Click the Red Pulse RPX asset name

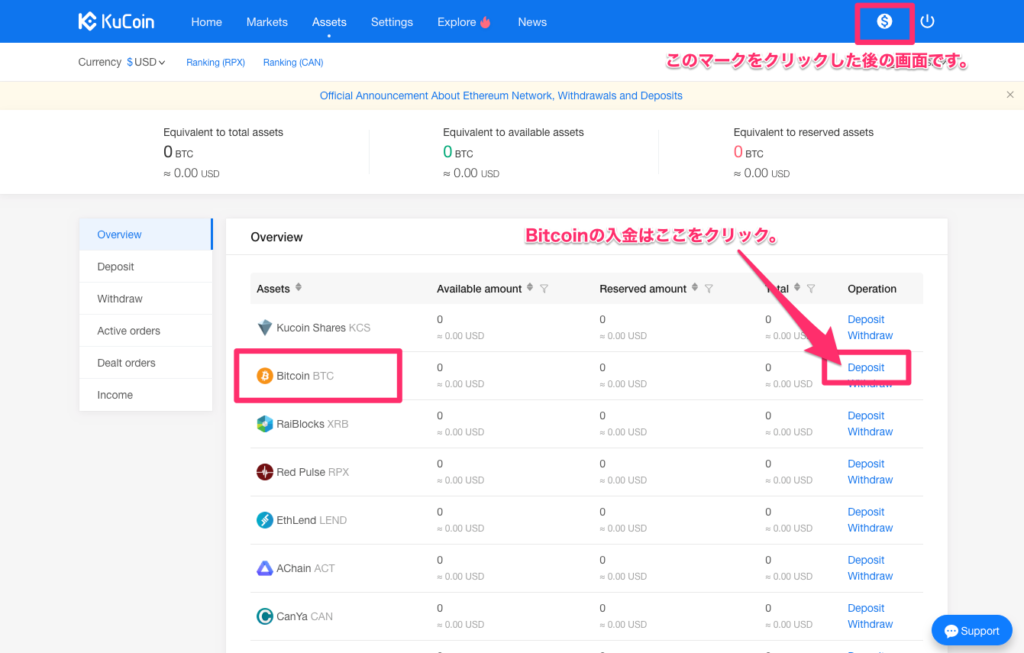(x=313, y=472)
